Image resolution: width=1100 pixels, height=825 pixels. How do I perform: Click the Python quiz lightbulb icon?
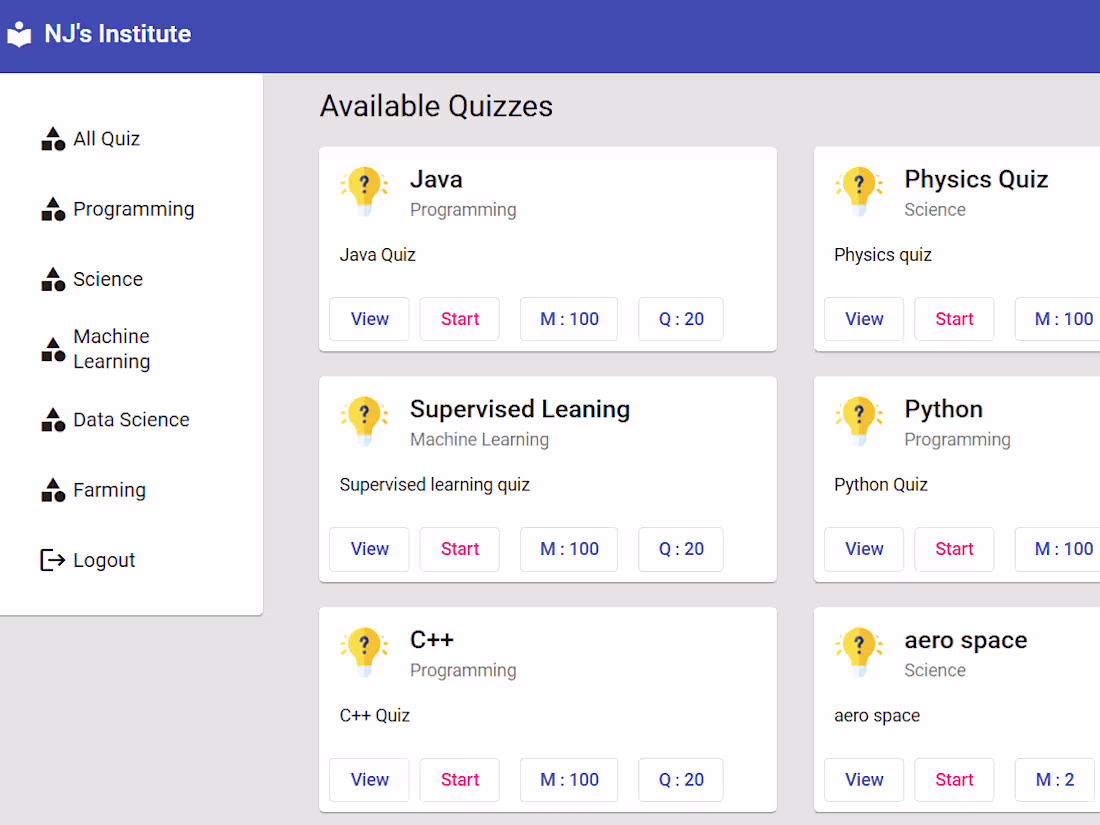pos(859,420)
